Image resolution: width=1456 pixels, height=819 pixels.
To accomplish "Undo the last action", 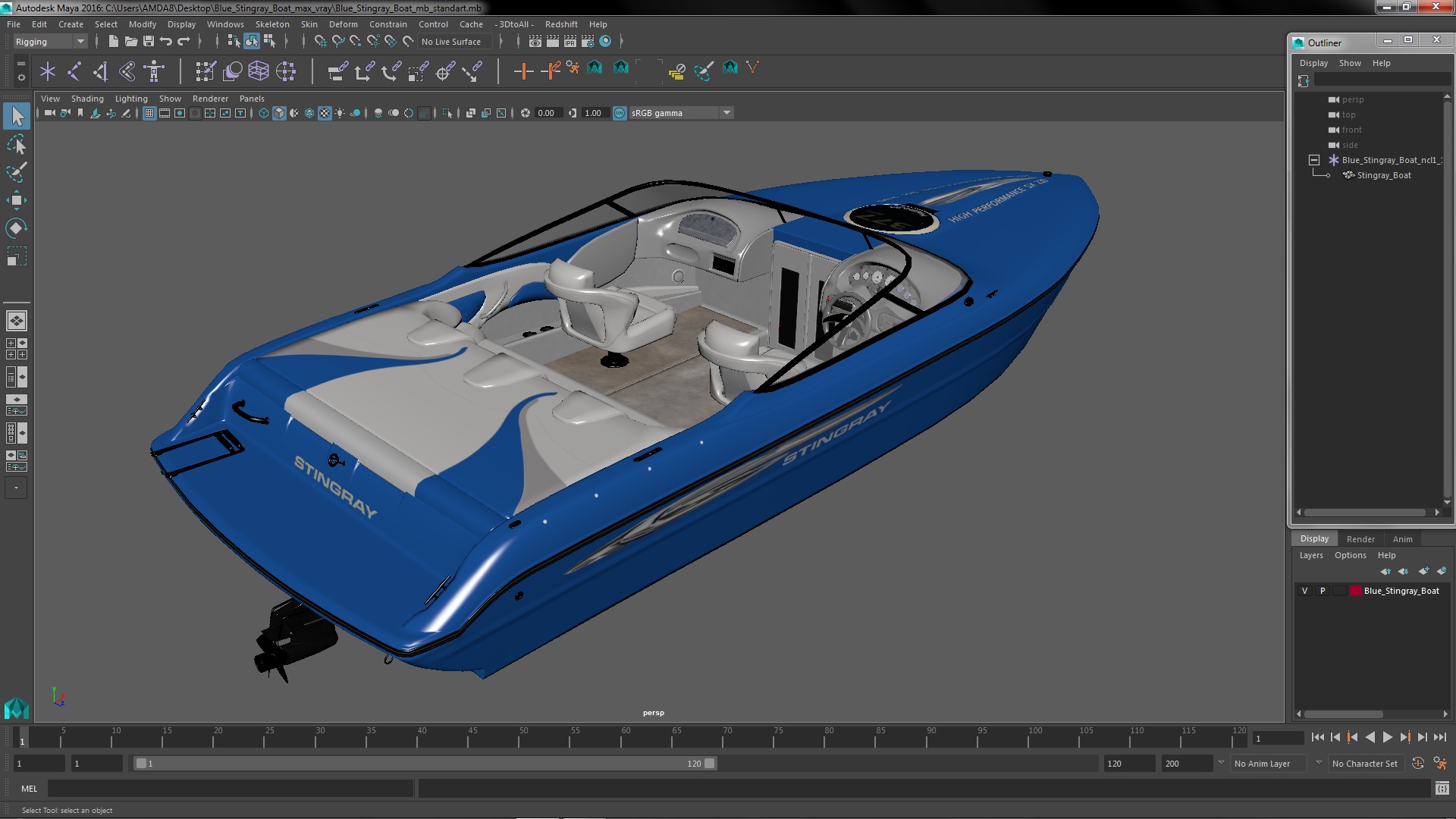I will 166,42.
